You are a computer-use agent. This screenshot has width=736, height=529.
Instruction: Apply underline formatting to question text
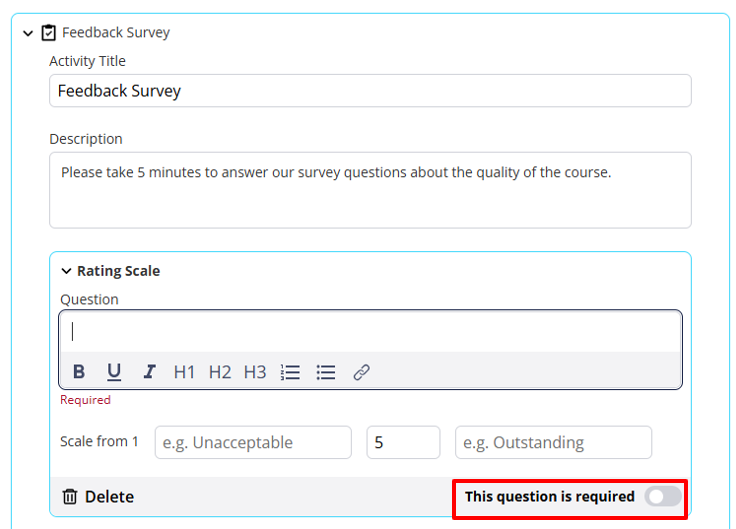114,372
